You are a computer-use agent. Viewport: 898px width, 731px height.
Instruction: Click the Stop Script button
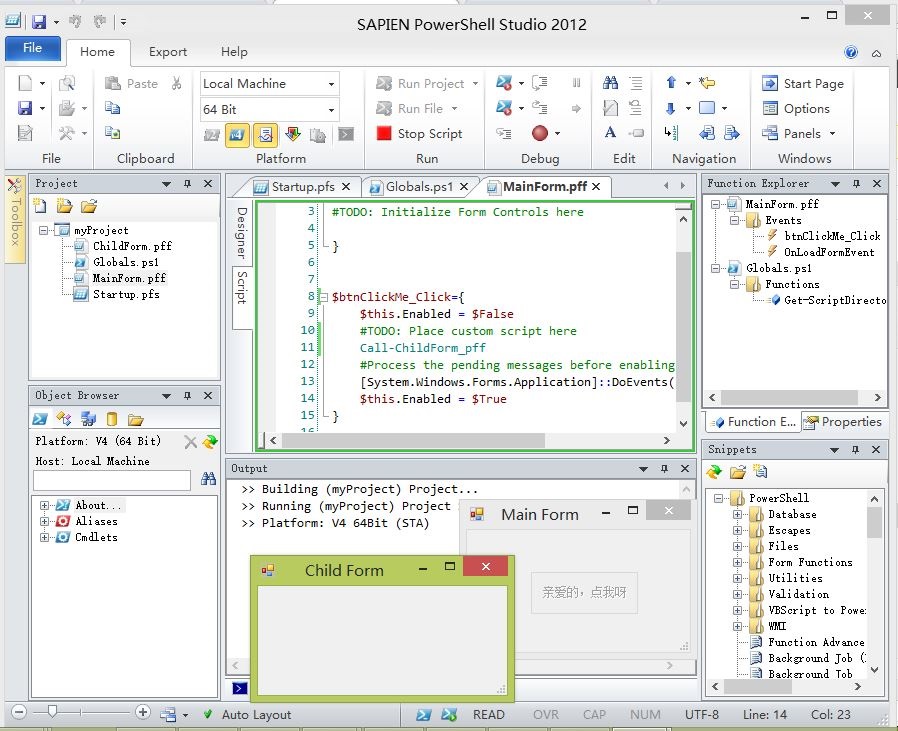pyautogui.click(x=420, y=133)
